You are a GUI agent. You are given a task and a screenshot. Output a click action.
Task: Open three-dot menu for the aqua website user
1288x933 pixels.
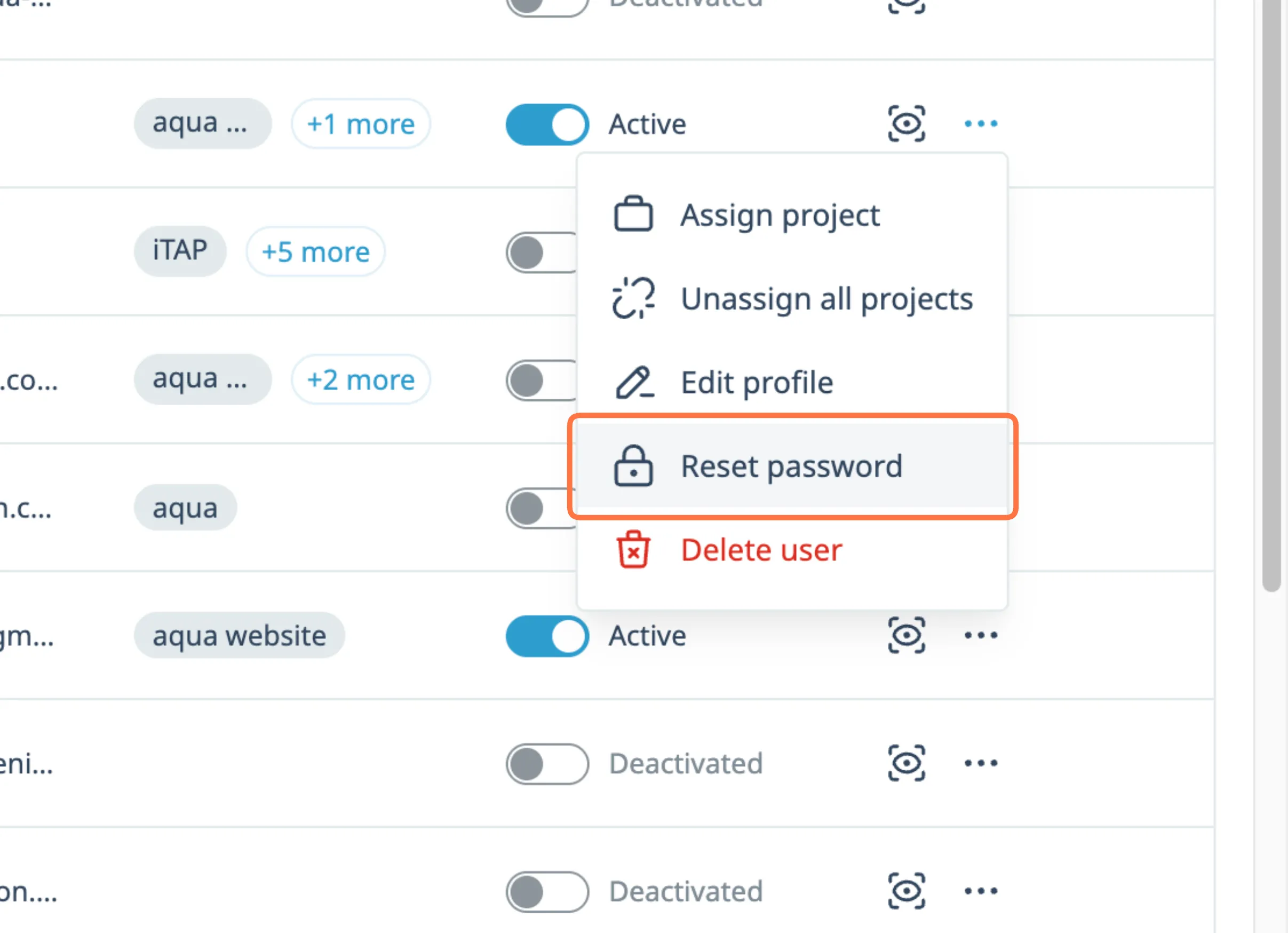tap(980, 635)
